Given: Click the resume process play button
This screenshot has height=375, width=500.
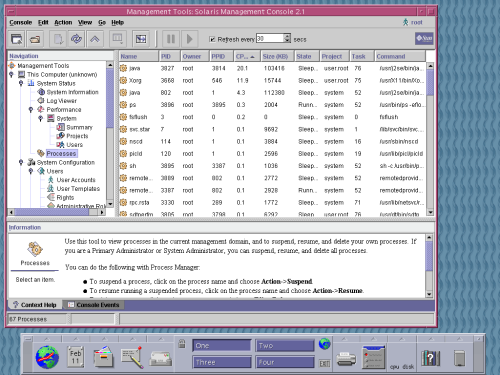Looking at the screenshot, I should (x=189, y=39).
